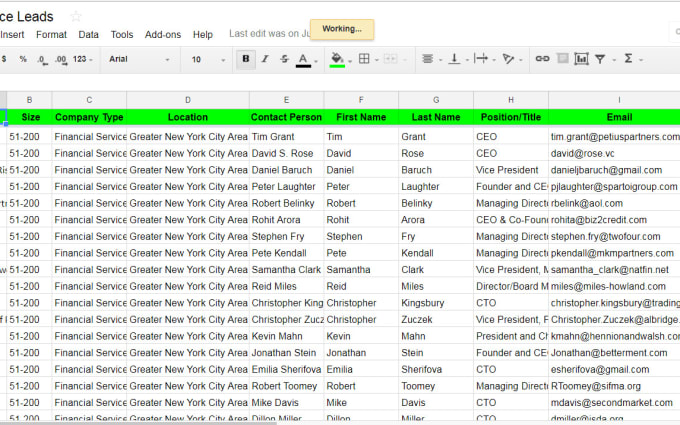
Task: Click the Position/Title header cell
Action: tap(511, 117)
